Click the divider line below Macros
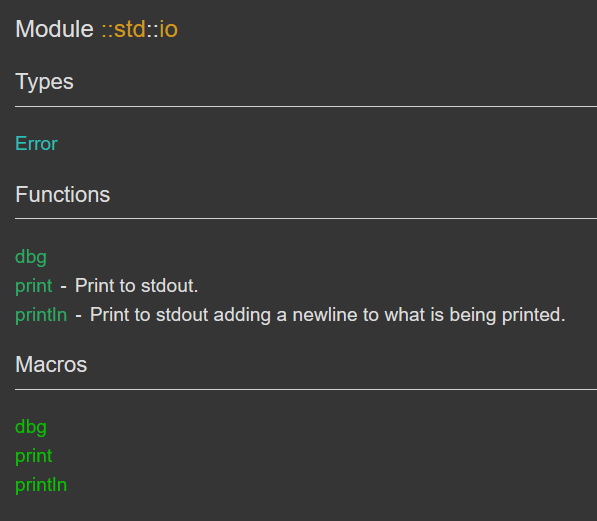 pyautogui.click(x=306, y=390)
